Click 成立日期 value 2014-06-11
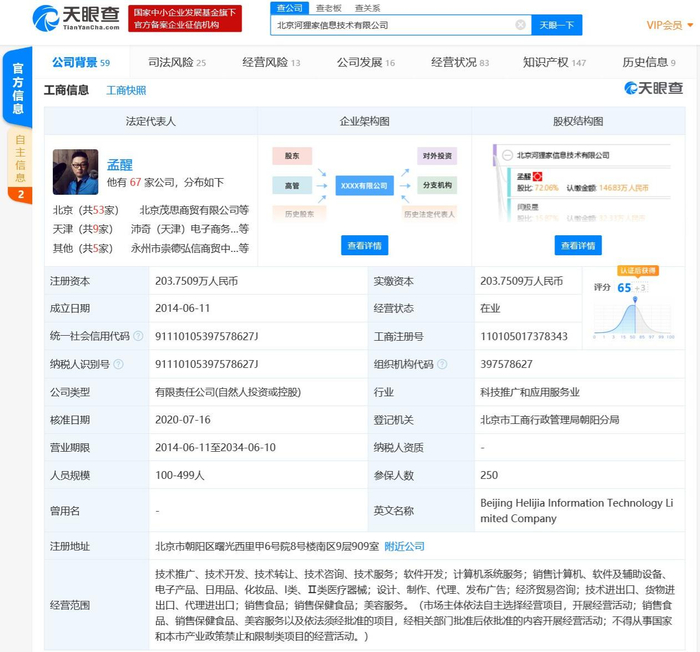 coord(182,308)
